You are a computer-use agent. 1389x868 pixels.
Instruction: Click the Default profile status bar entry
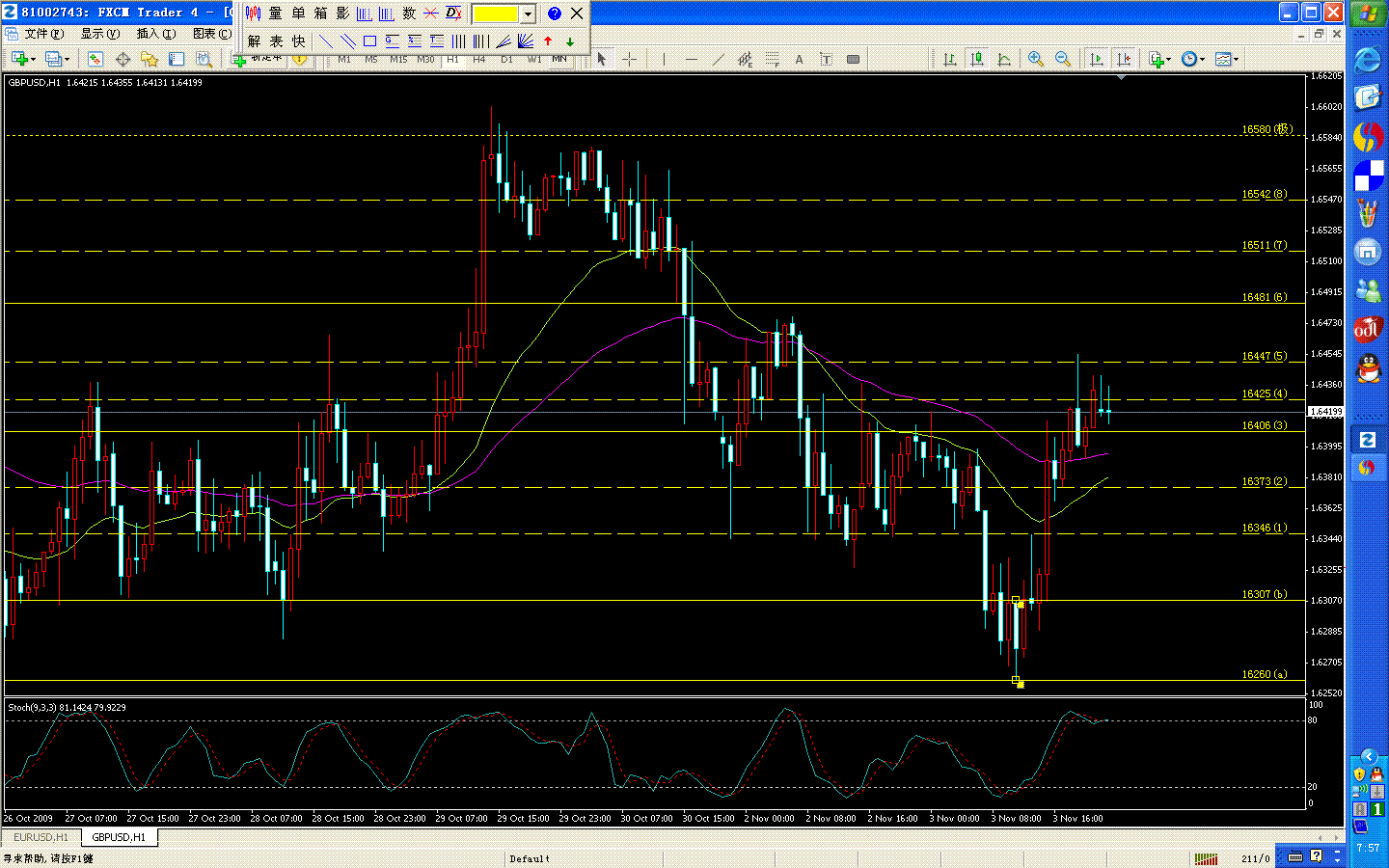[530, 858]
